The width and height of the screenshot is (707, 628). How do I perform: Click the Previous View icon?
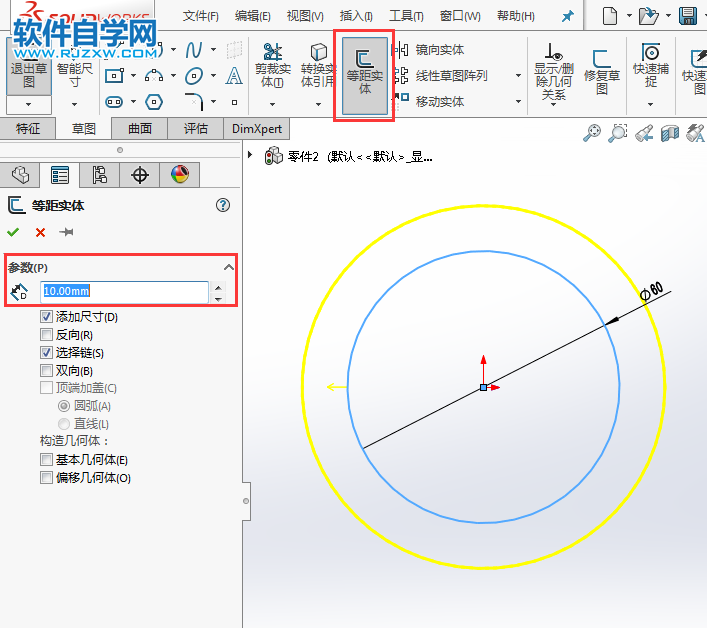tap(644, 133)
